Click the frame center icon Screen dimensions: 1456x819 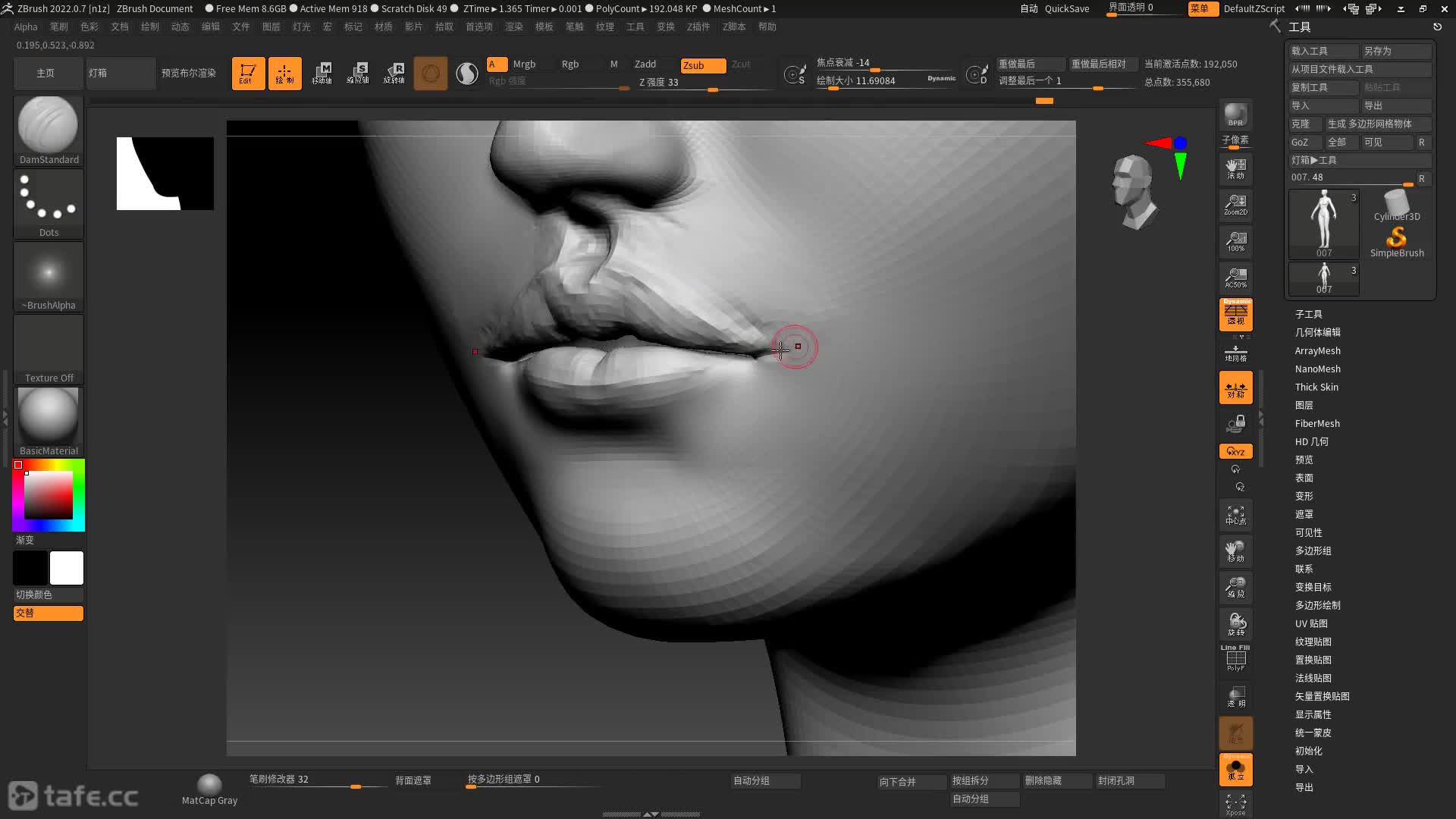coord(1235,515)
